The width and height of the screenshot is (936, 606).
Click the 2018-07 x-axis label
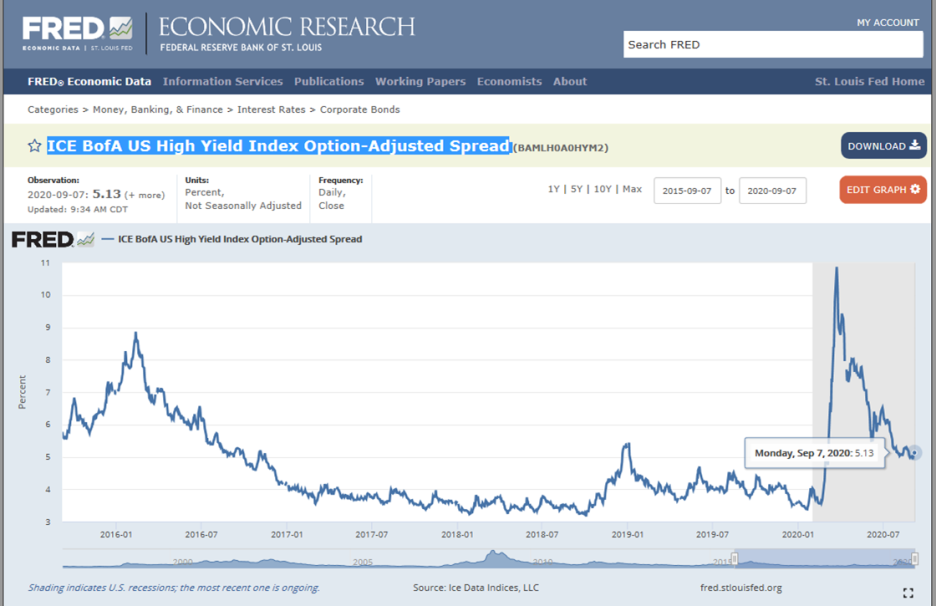pyautogui.click(x=542, y=535)
